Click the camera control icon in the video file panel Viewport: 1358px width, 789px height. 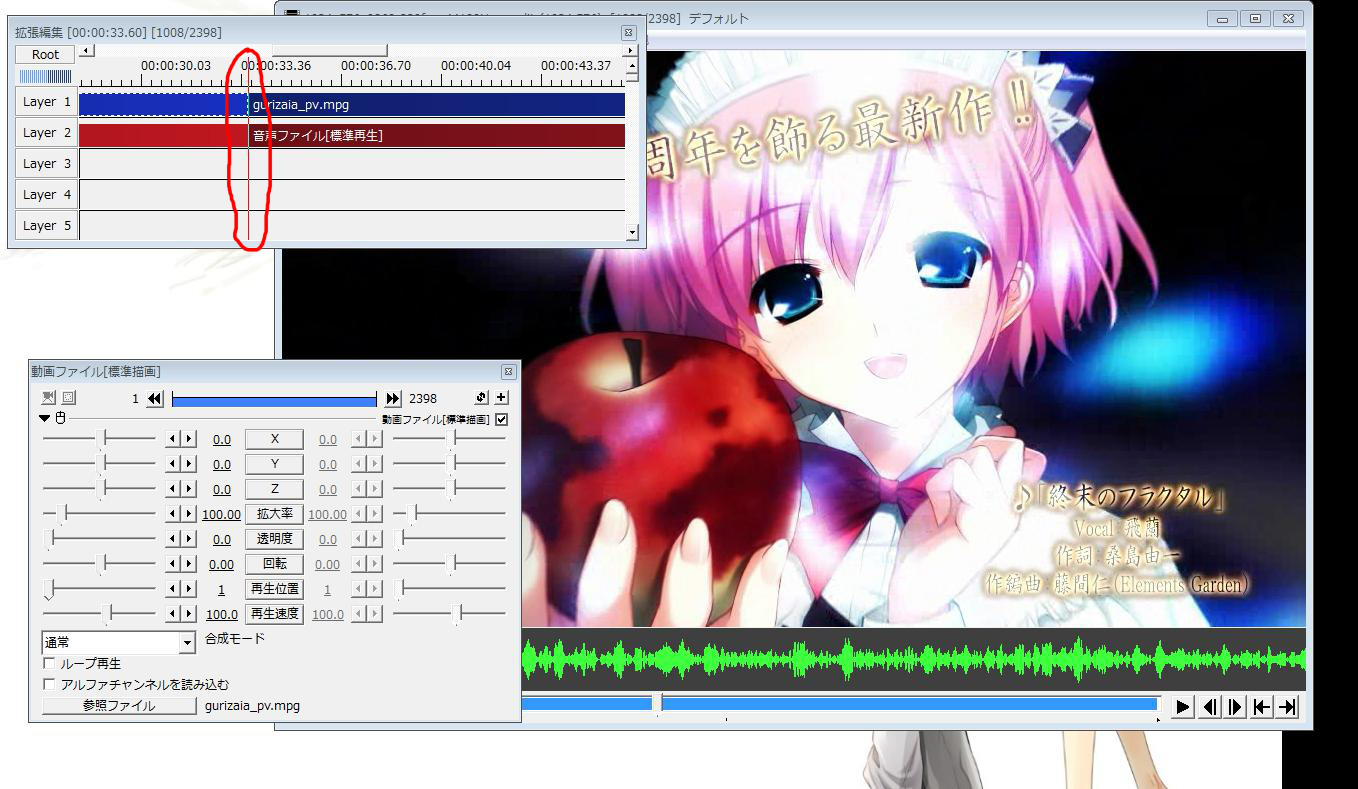pos(49,398)
